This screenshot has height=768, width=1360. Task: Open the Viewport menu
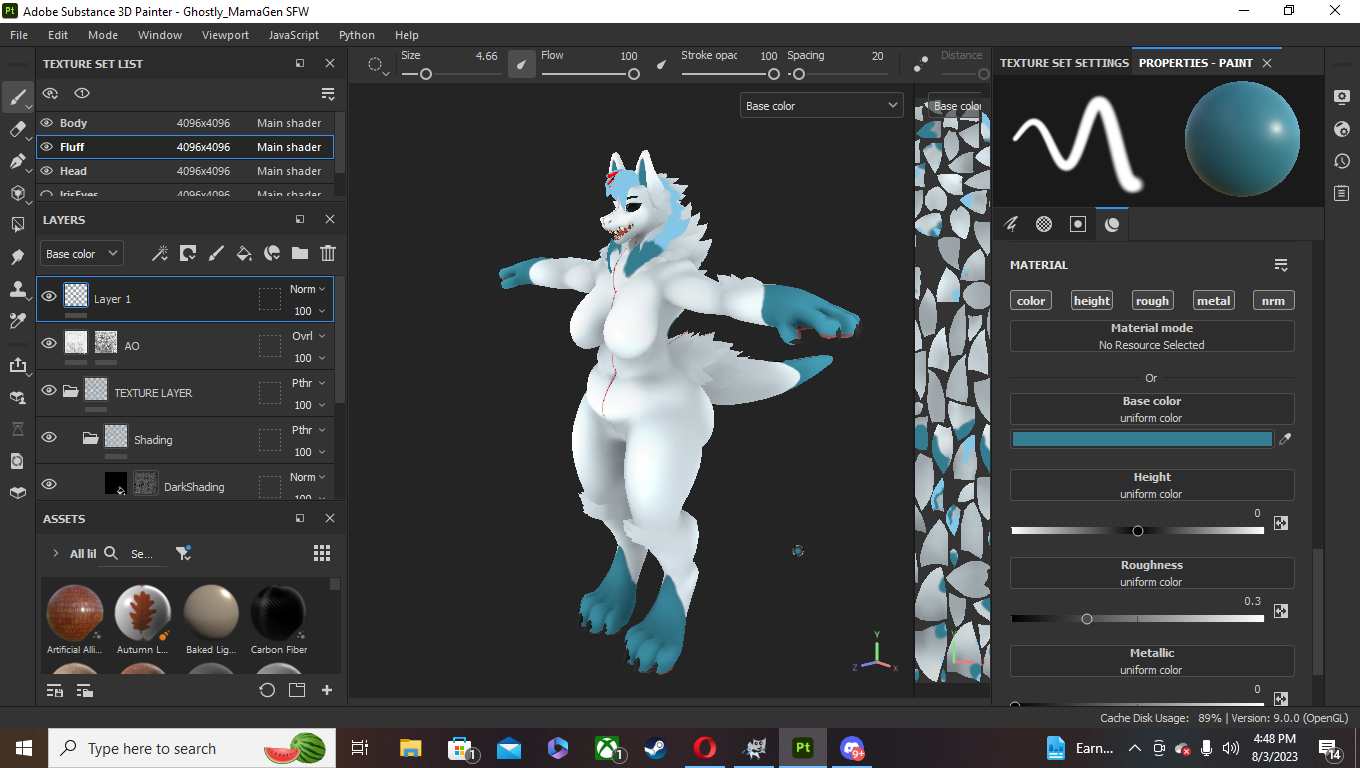point(225,35)
